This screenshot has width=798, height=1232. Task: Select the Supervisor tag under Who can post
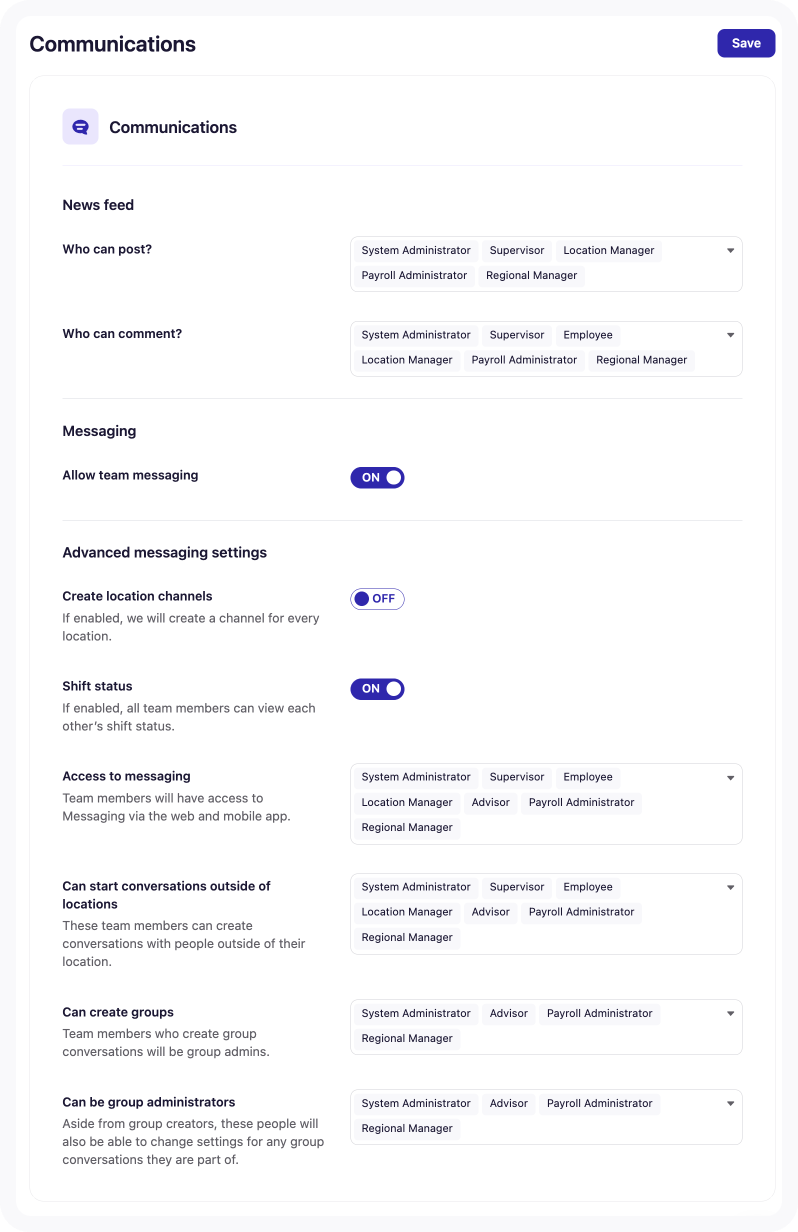516,250
